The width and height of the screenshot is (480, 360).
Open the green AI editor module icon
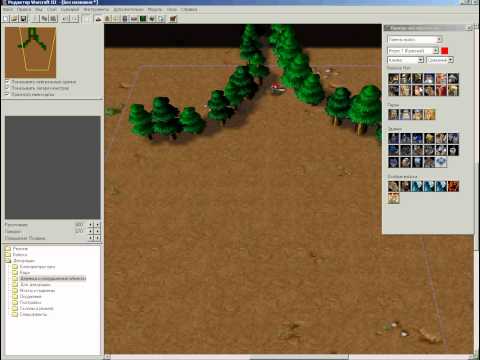143,19
